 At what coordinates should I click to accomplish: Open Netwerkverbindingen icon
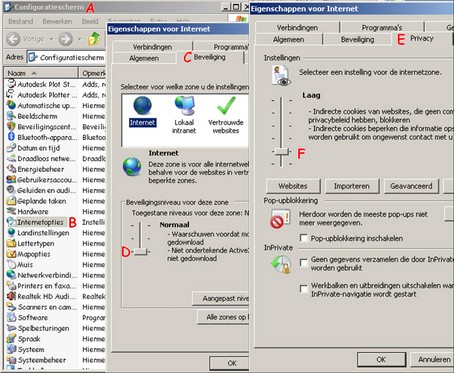coord(12,275)
